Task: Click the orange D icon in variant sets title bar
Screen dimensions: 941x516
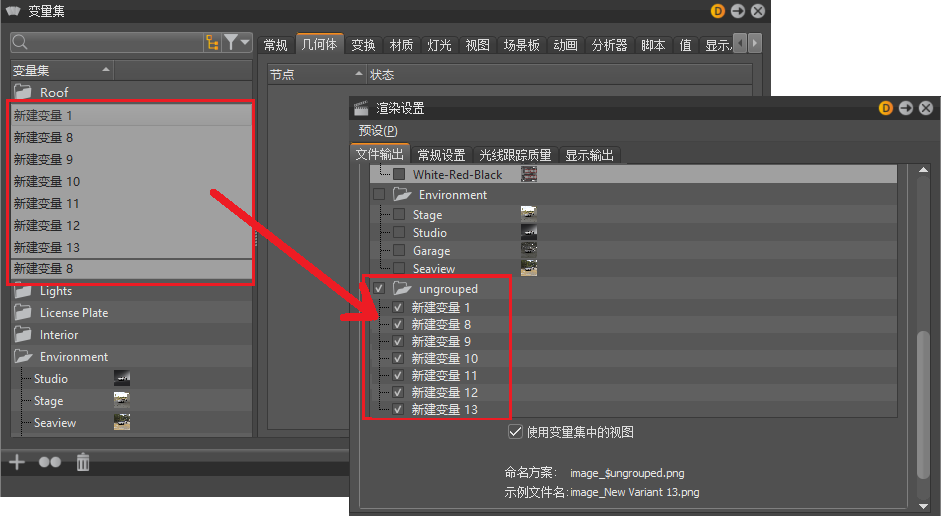Action: coord(718,11)
